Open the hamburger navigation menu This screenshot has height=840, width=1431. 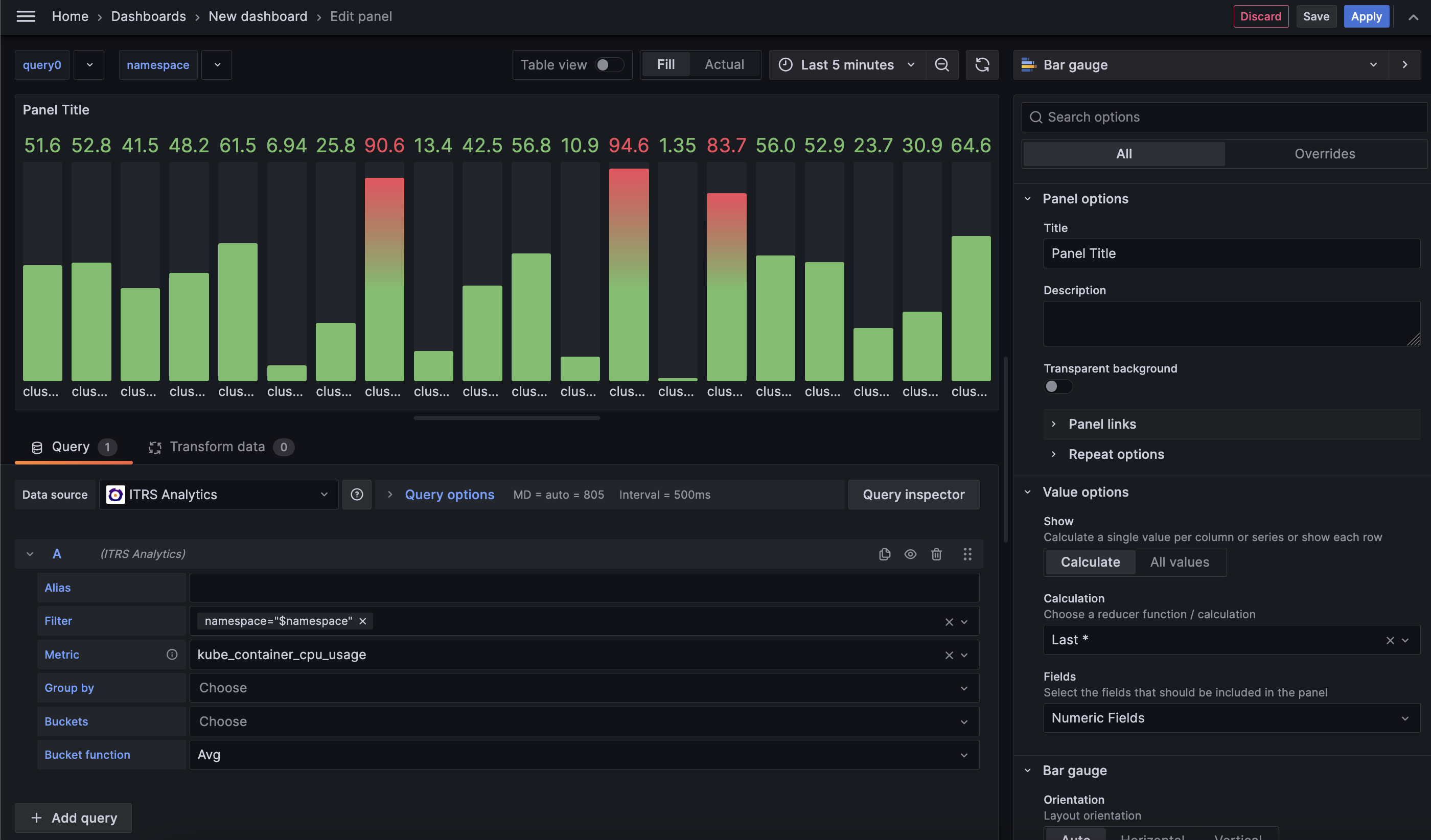point(26,16)
